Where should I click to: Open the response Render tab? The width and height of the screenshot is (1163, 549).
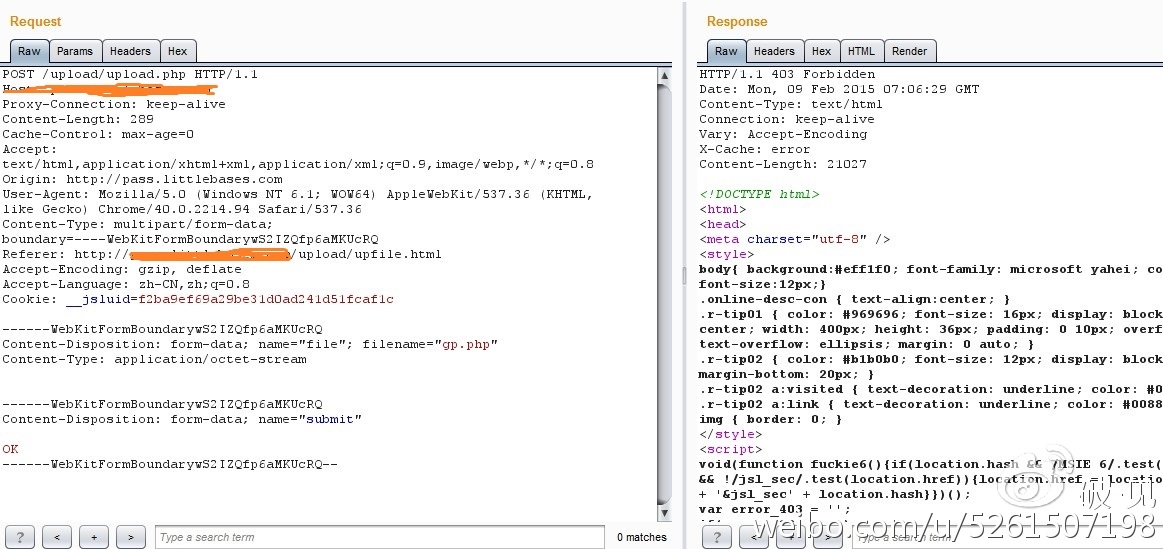coord(909,51)
